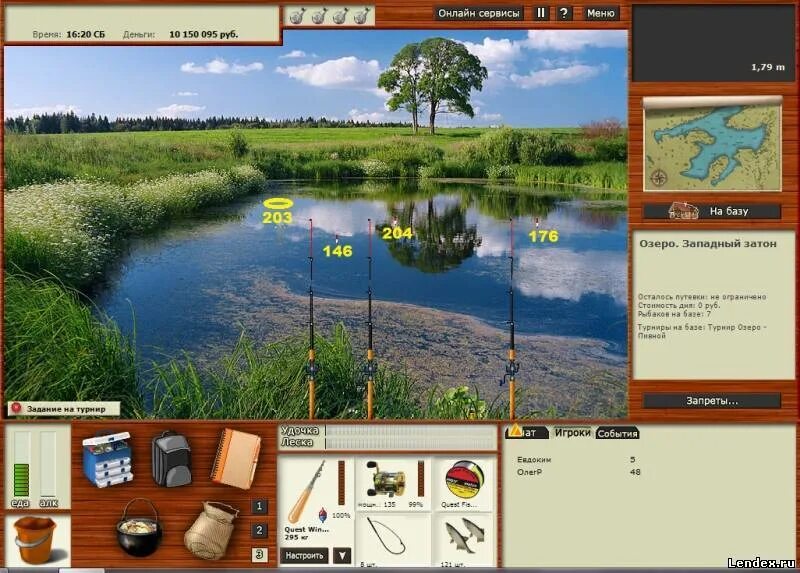The image size is (800, 573).
Task: Click the cabin icon beside На базу
Action: 683,210
